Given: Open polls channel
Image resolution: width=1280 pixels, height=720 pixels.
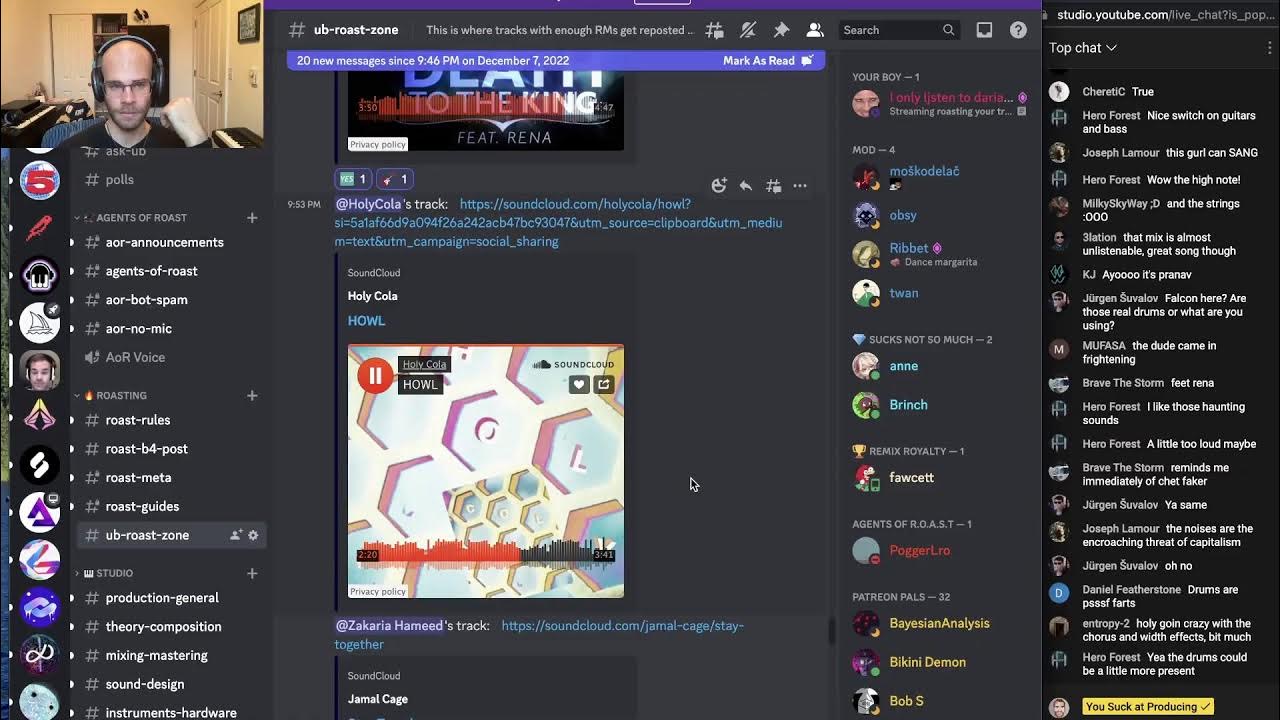Looking at the screenshot, I should [x=120, y=179].
